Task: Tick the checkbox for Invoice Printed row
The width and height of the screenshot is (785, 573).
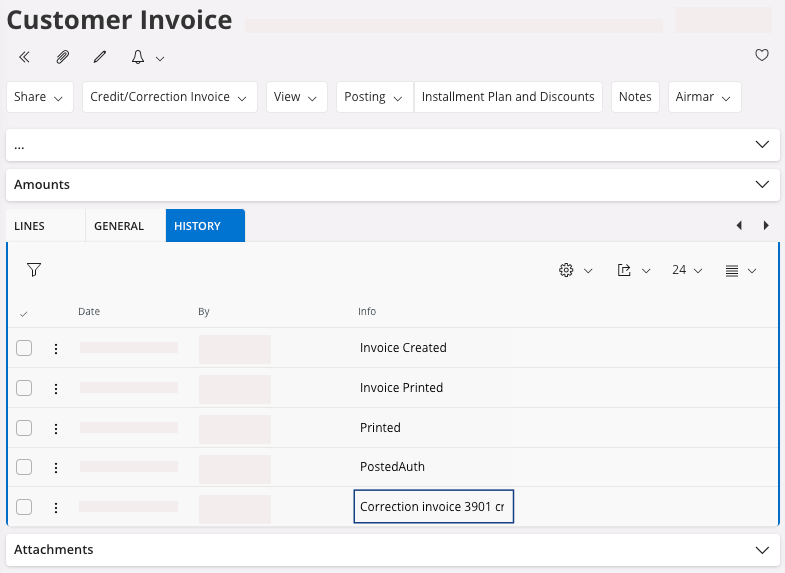Action: coord(24,388)
